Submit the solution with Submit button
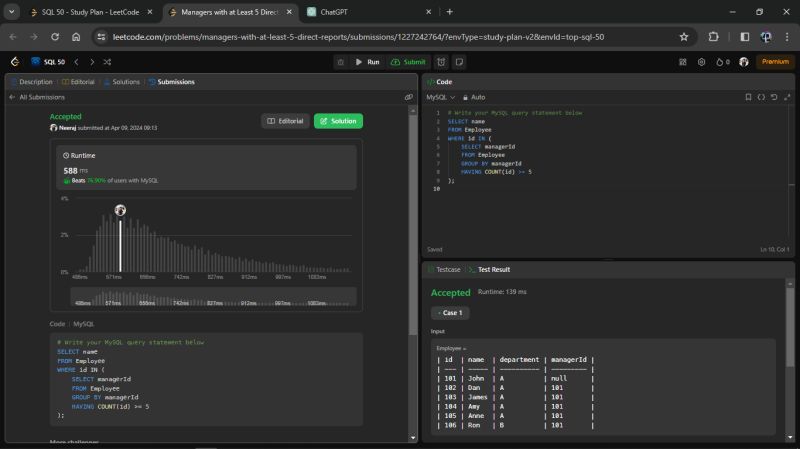 click(408, 61)
